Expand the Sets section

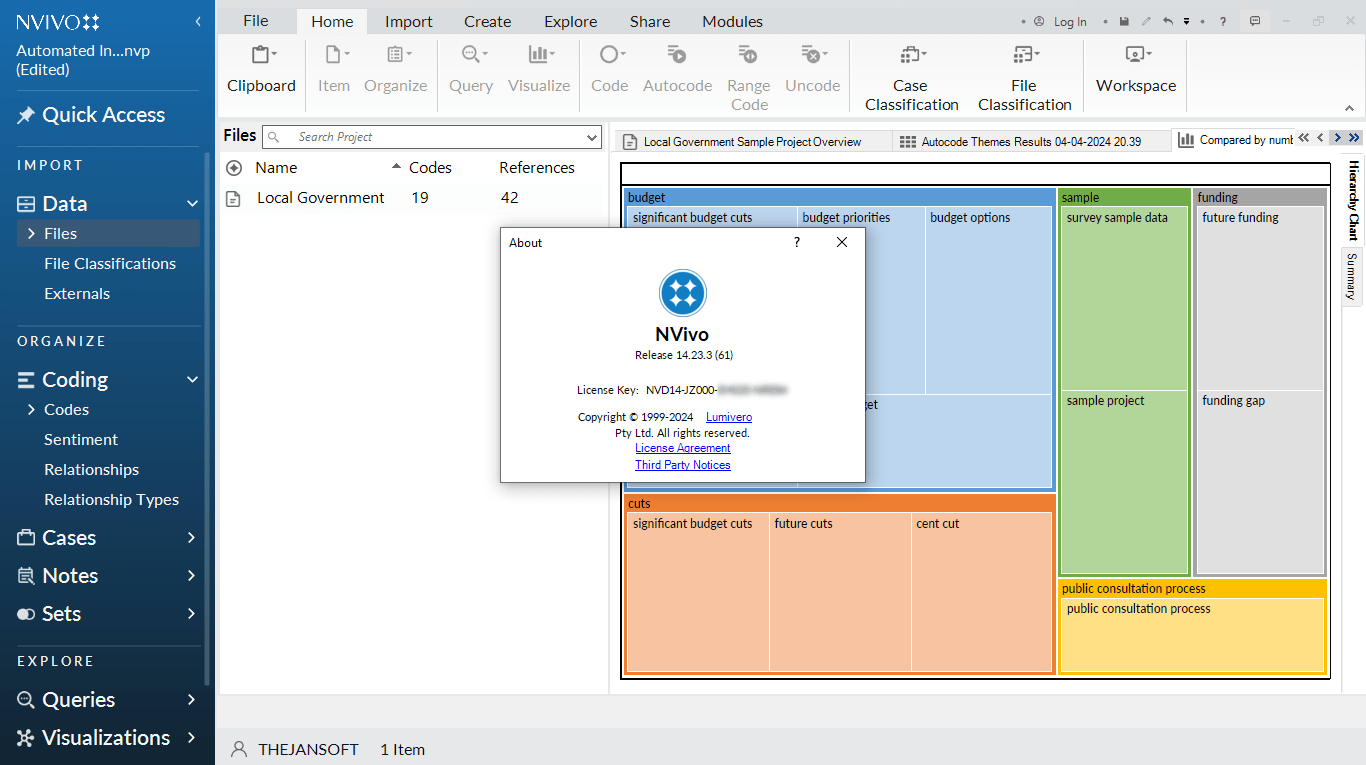[192, 614]
